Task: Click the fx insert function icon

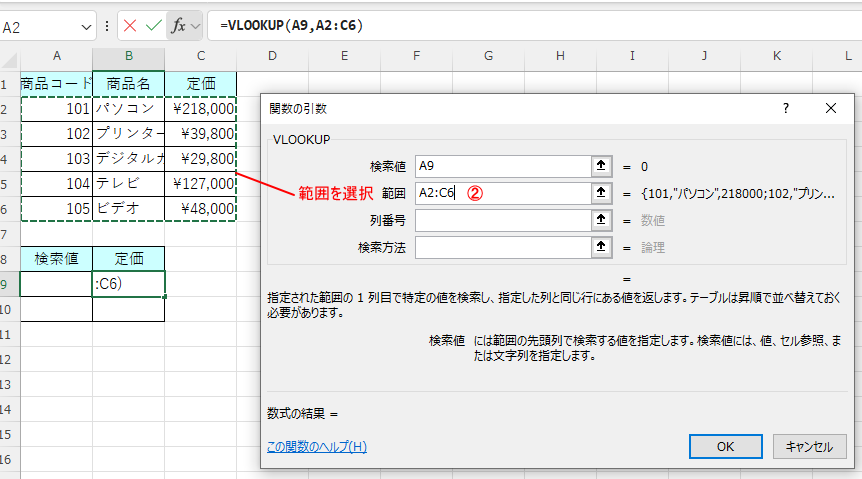Action: click(179, 26)
